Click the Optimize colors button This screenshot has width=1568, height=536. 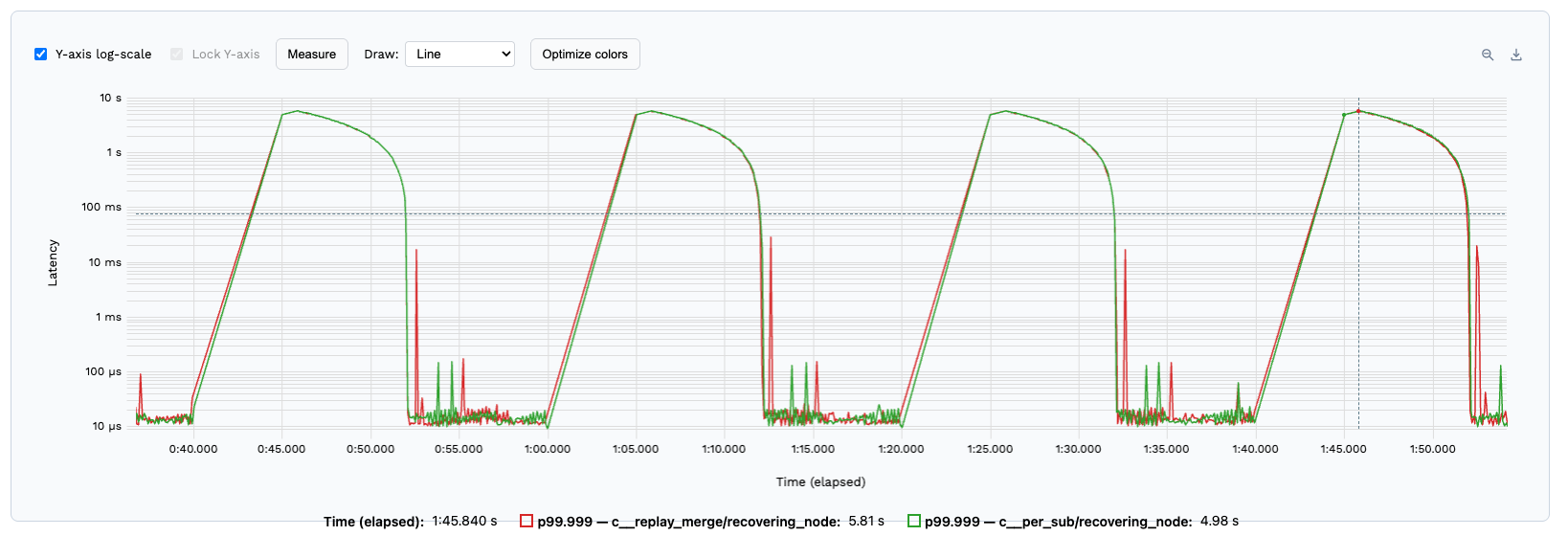click(585, 55)
